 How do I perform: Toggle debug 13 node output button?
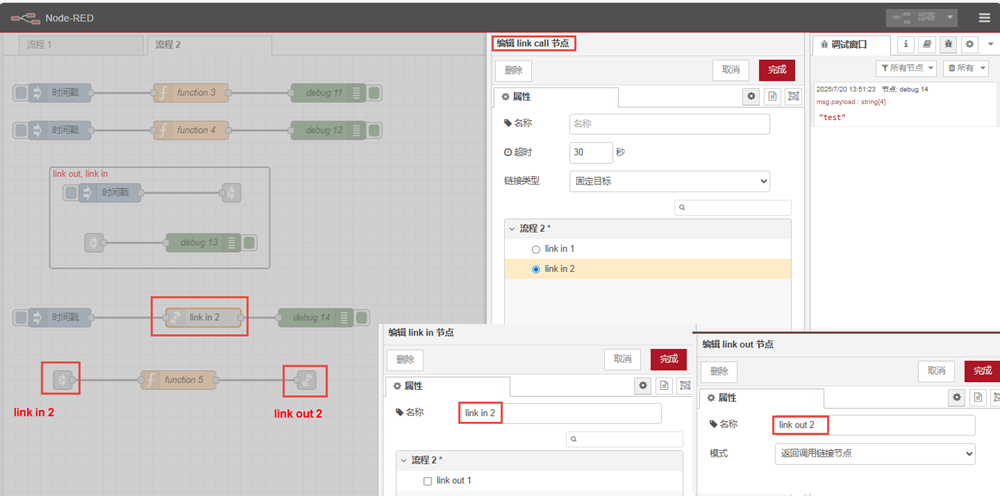(x=250, y=243)
